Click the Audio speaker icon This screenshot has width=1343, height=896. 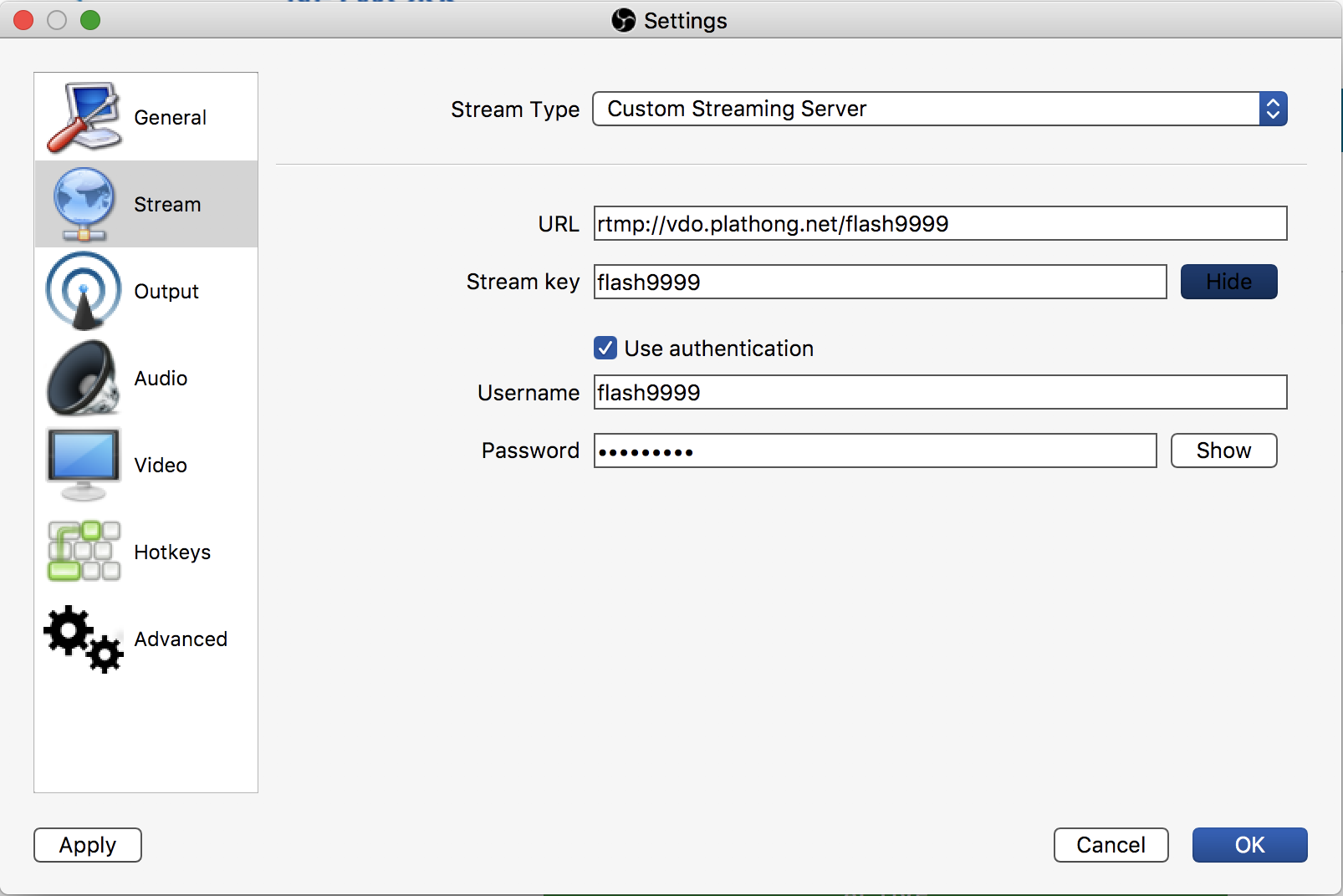point(84,378)
